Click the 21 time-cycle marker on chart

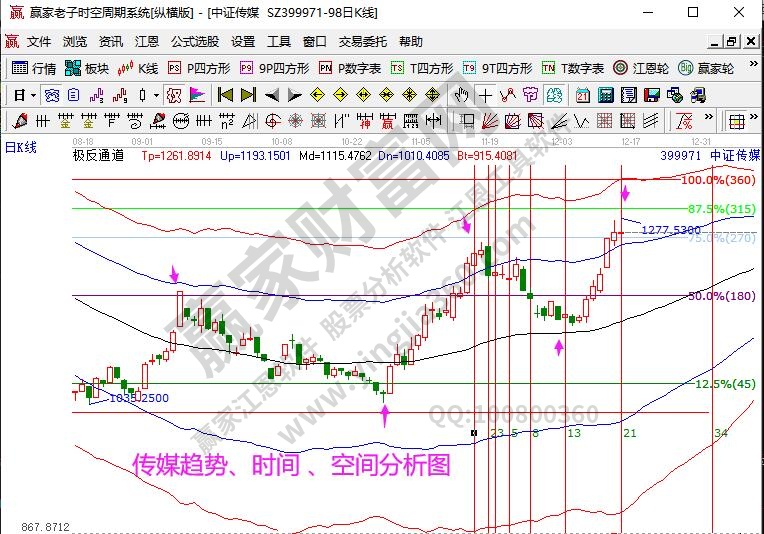coord(629,433)
